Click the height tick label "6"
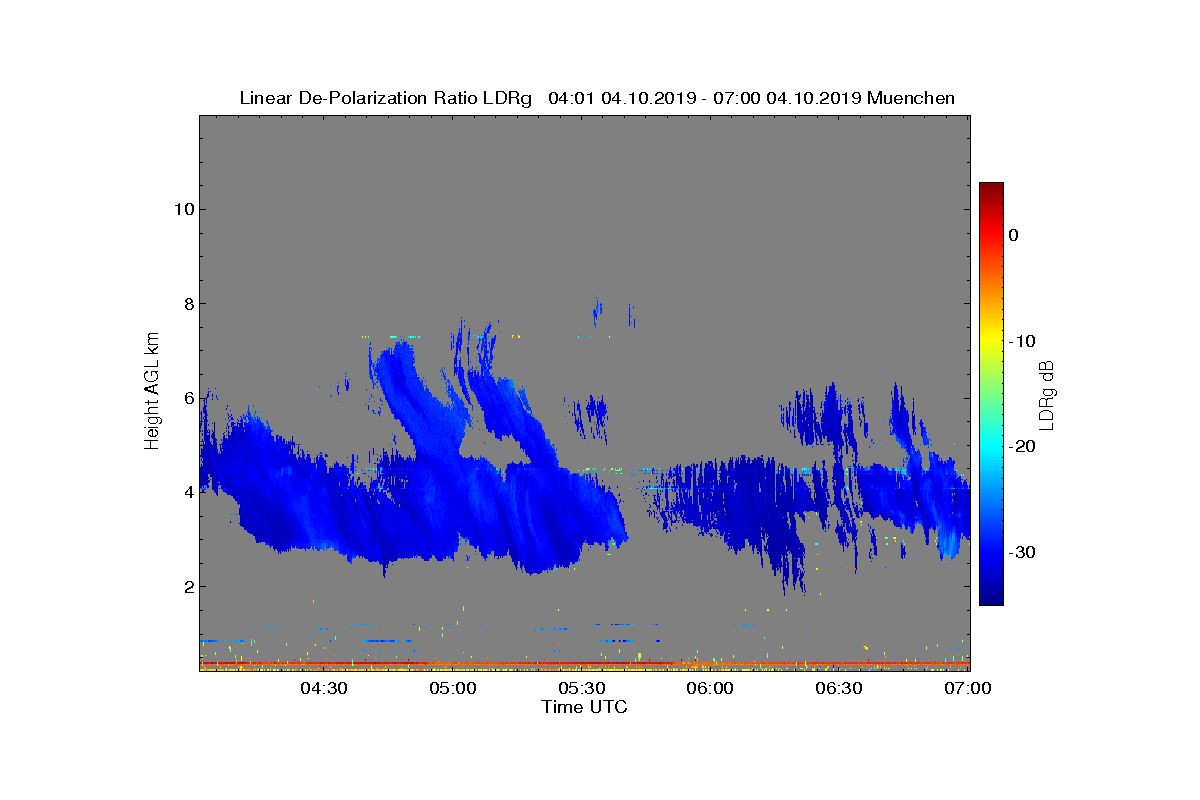 [188, 398]
